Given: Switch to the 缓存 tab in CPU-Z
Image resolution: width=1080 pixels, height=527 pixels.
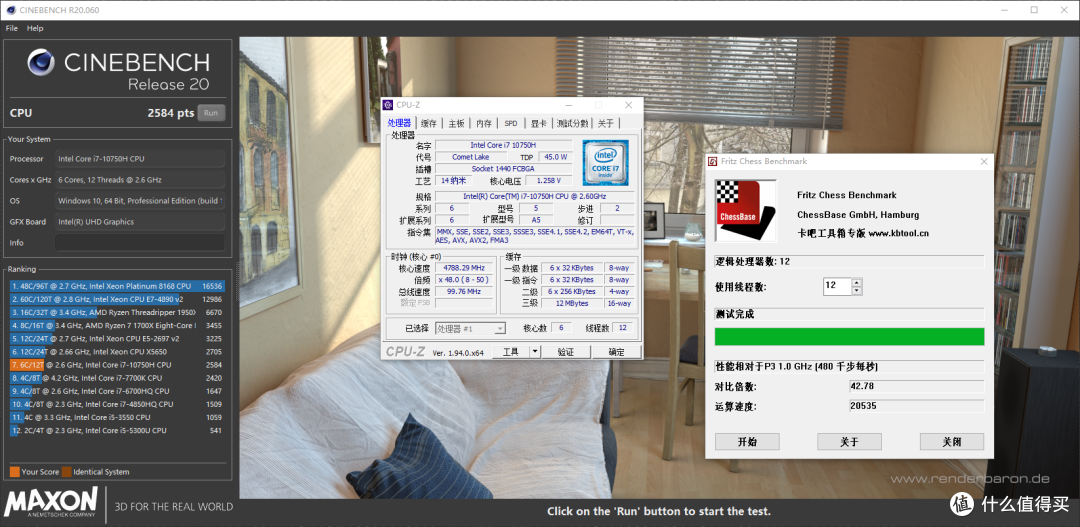Looking at the screenshot, I should tap(429, 123).
